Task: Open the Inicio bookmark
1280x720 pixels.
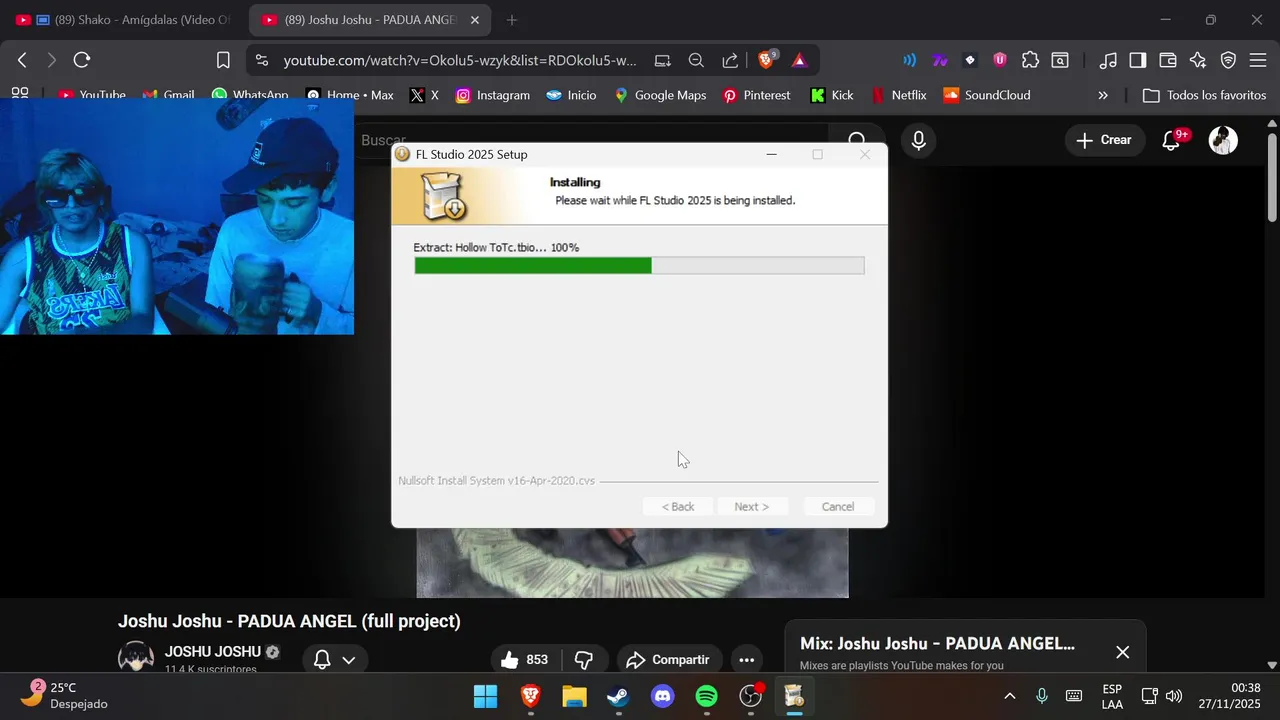Action: coord(571,95)
